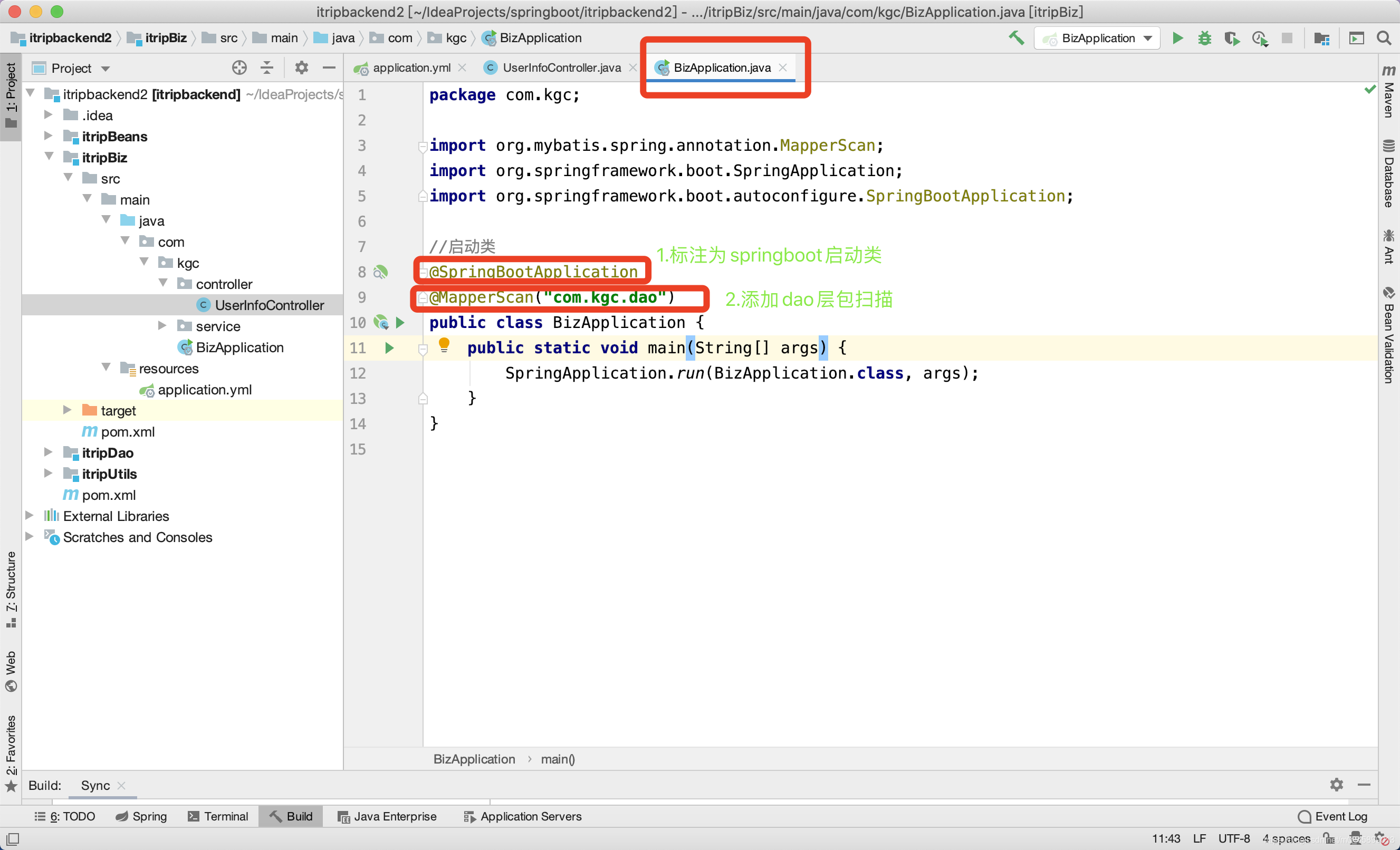Click locate crosshair icon in Project panel

point(239,68)
